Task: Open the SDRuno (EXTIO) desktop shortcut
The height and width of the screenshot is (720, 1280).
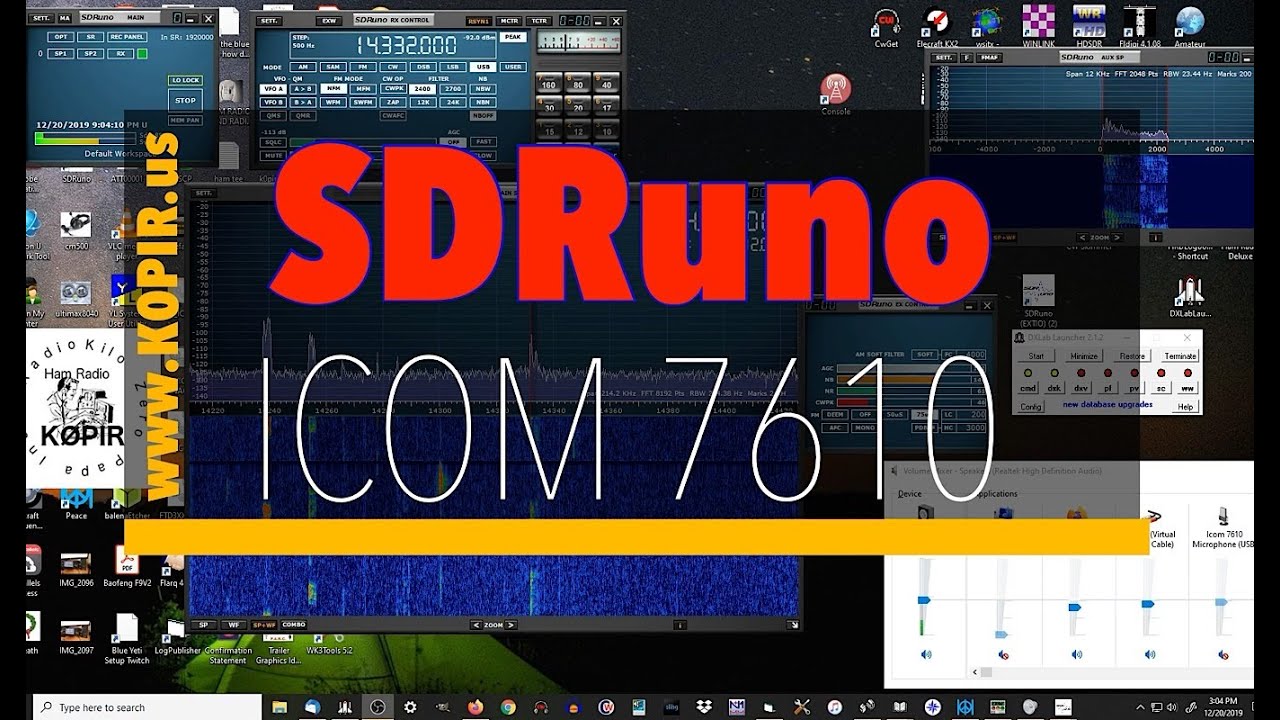Action: [x=1038, y=299]
